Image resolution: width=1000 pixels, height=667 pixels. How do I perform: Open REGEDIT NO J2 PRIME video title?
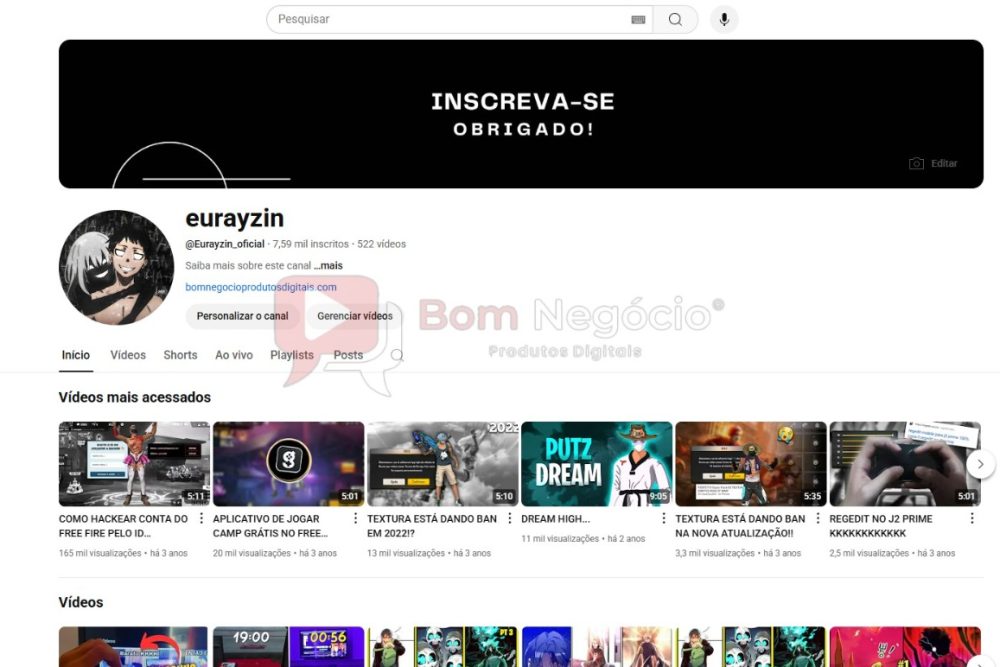coord(881,526)
